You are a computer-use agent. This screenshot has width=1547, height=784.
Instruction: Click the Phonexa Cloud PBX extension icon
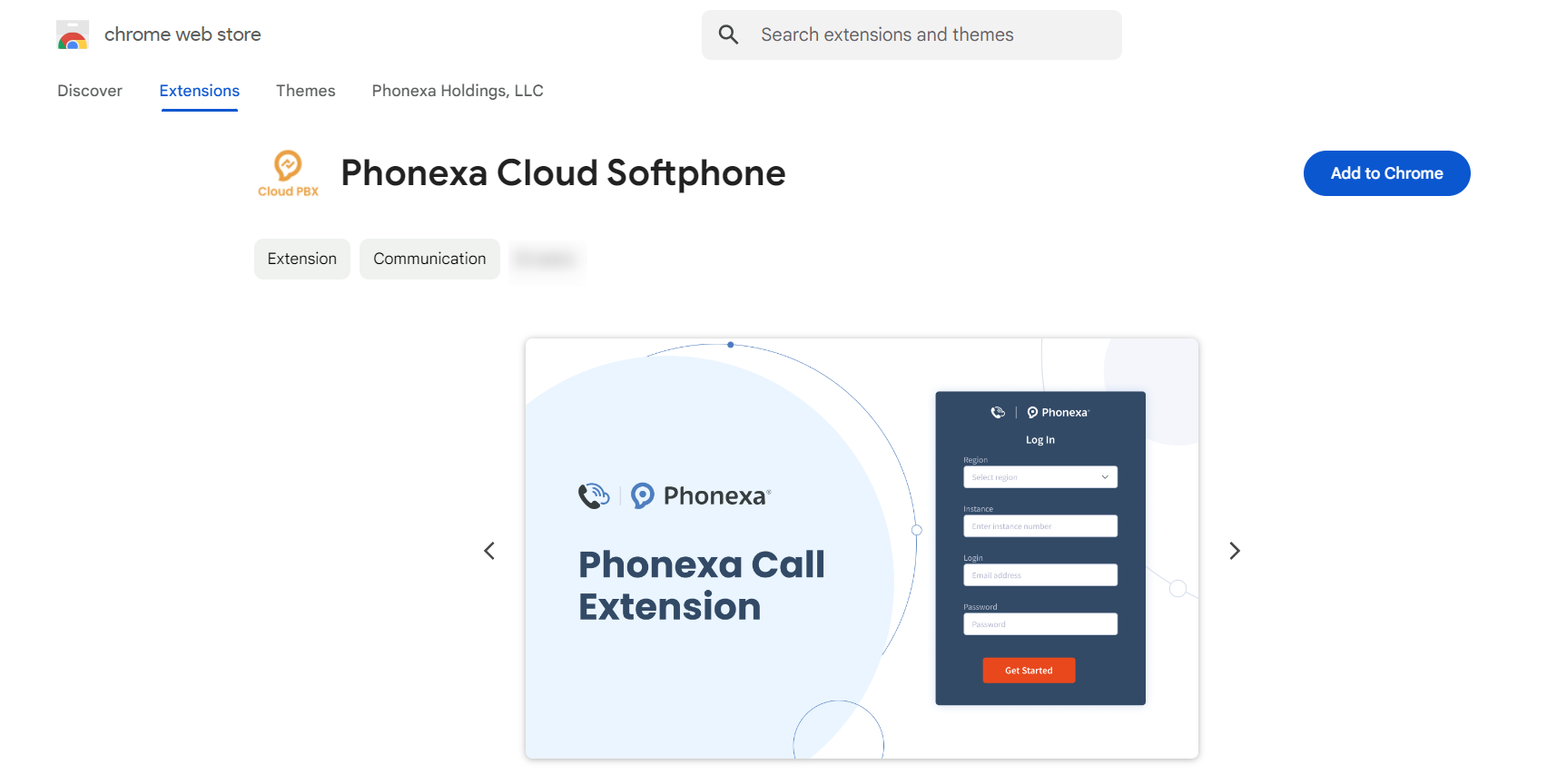[x=288, y=173]
